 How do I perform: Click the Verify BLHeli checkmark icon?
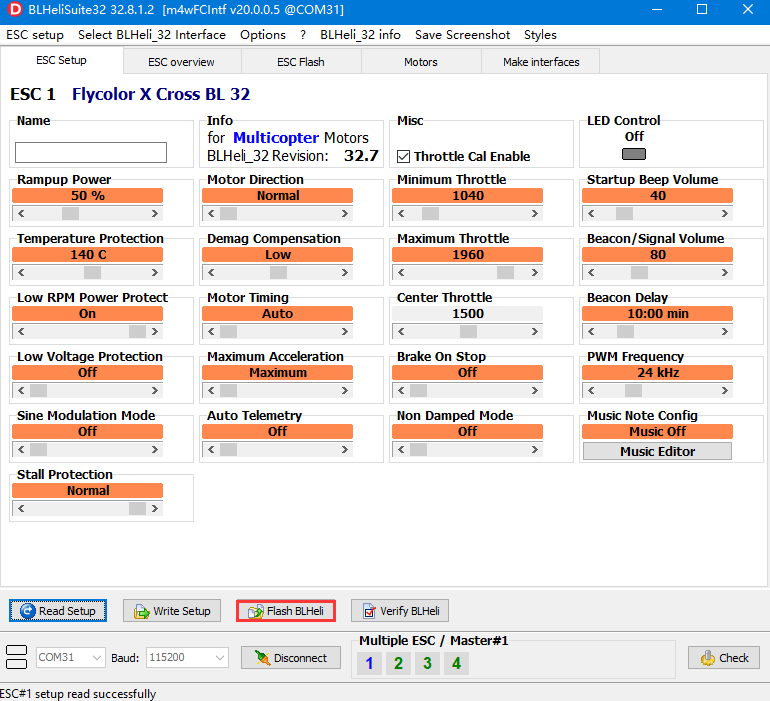369,611
